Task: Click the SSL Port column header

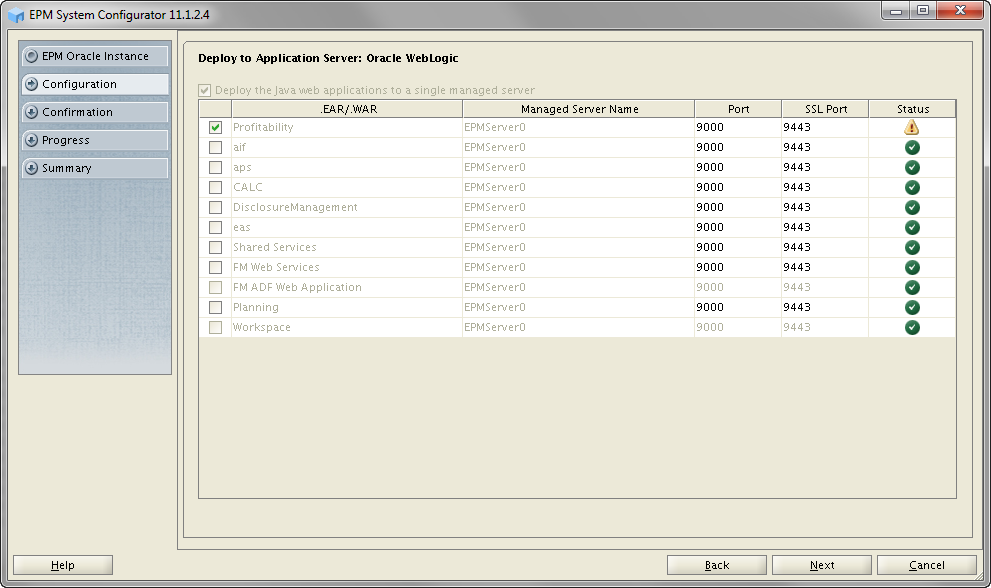Action: pos(825,109)
